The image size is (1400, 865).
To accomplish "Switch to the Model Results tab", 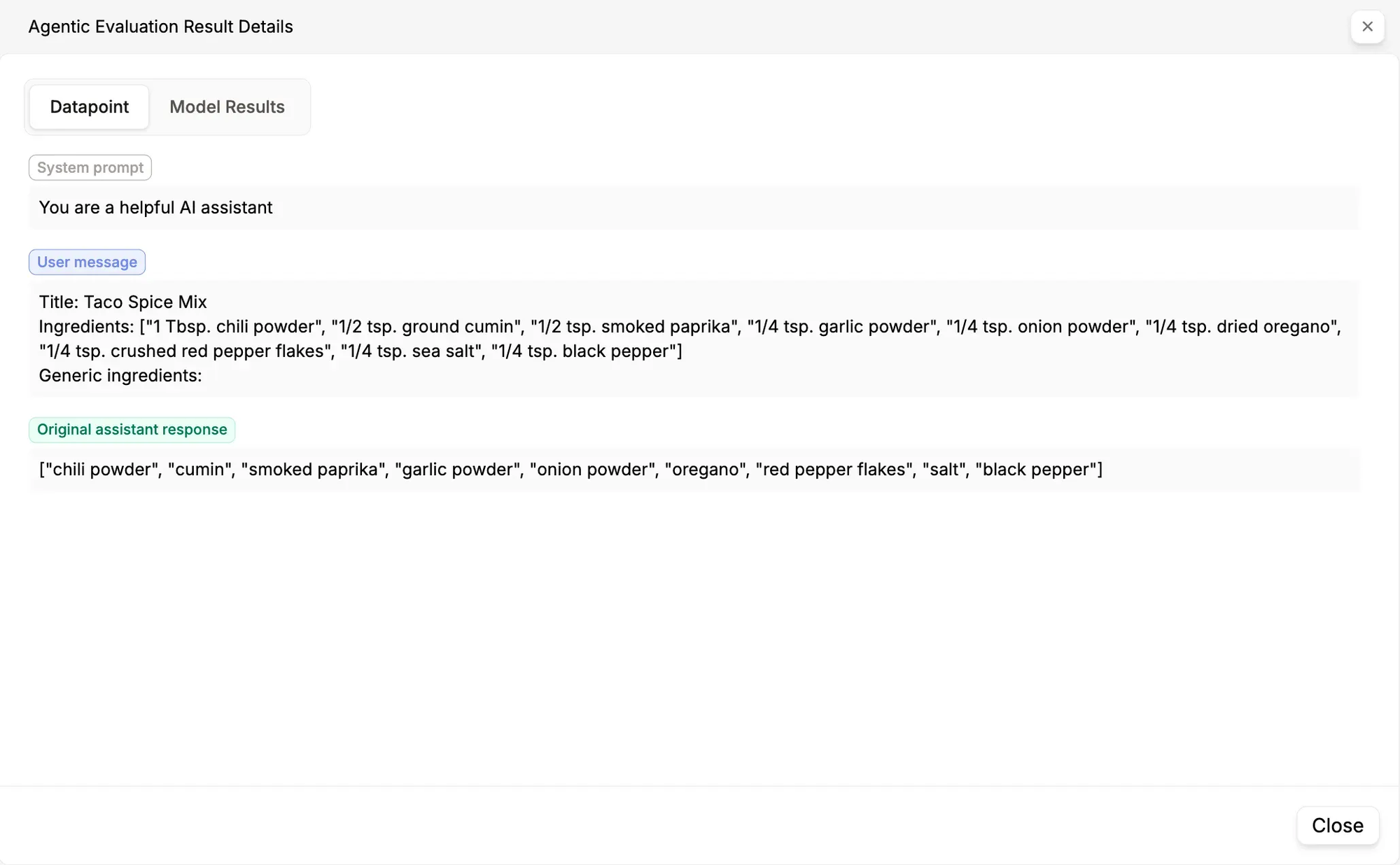I will click(227, 107).
